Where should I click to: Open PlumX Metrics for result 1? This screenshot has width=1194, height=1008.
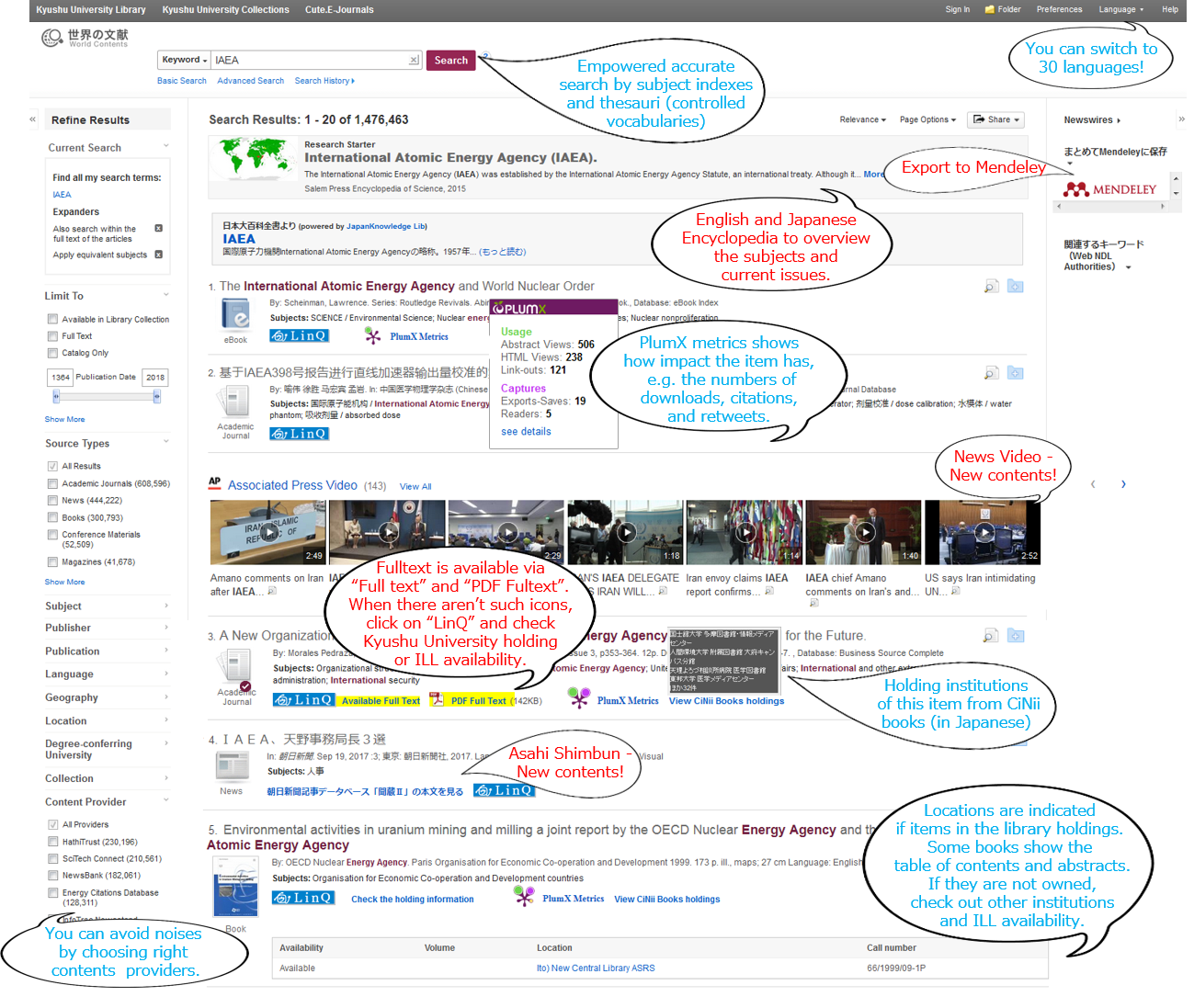pyautogui.click(x=406, y=336)
